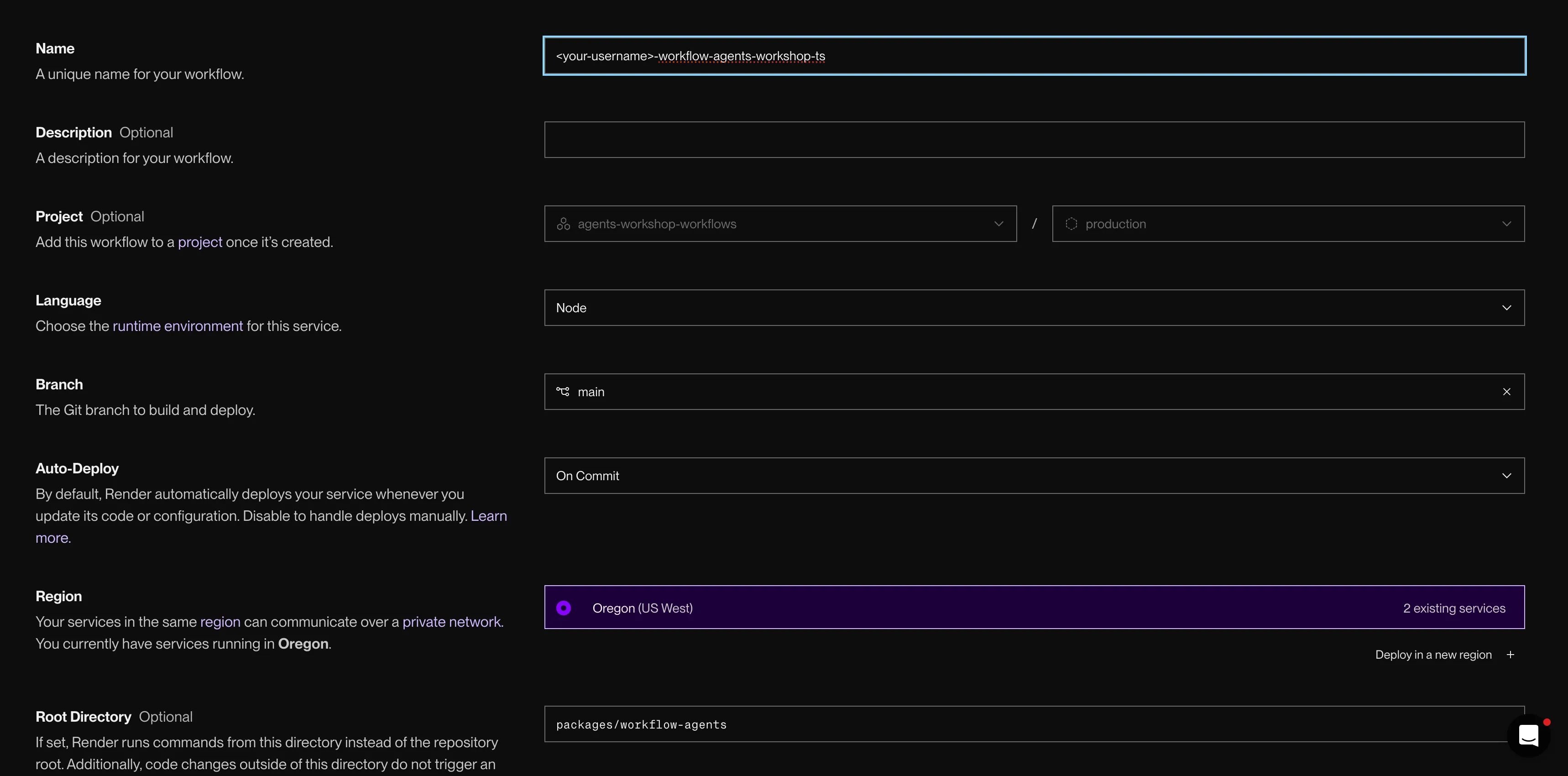This screenshot has height=776, width=1568.
Task: Click the chevron on the production dropdown
Action: [1506, 224]
